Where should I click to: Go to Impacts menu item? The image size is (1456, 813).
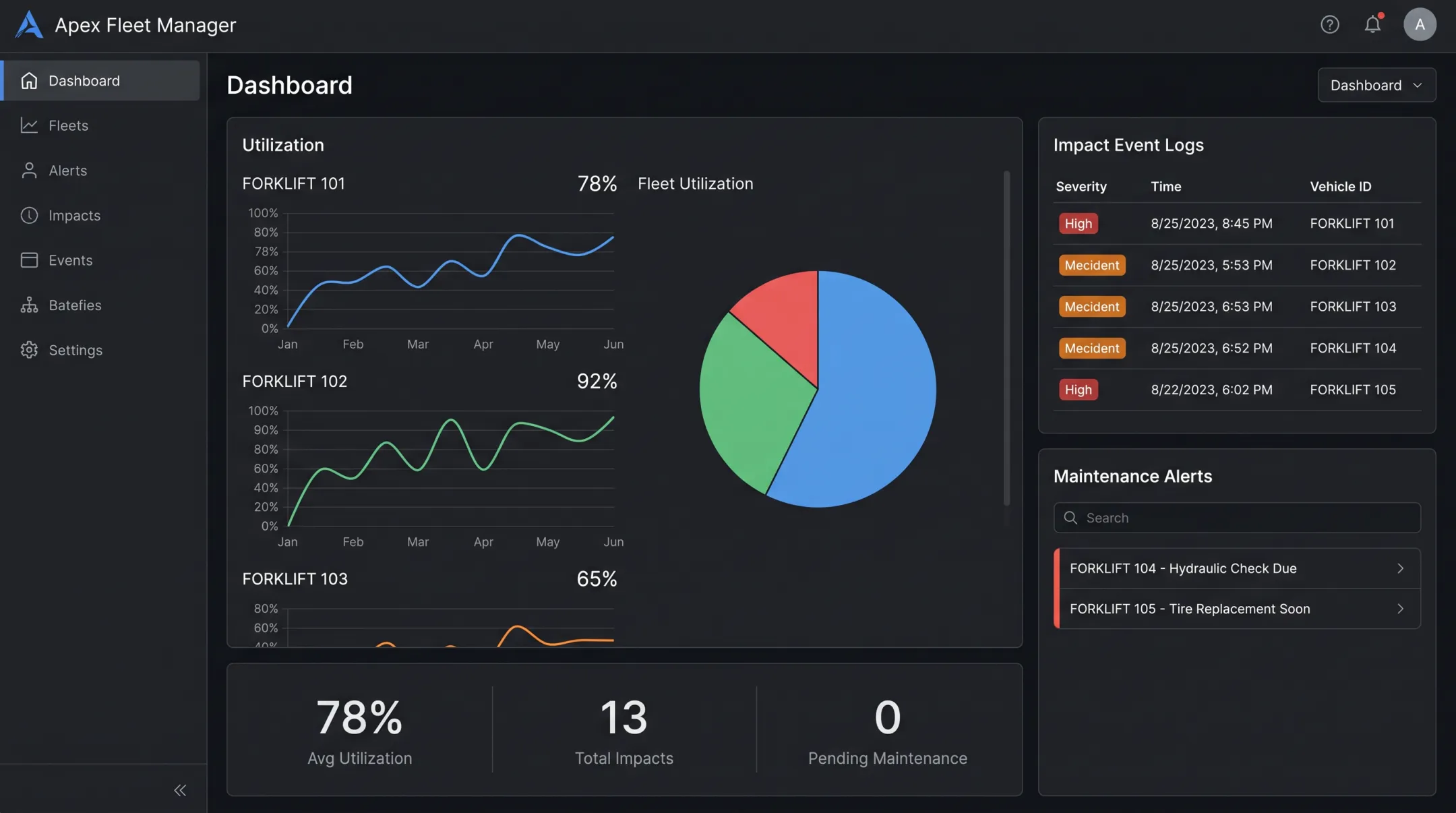tap(101, 215)
